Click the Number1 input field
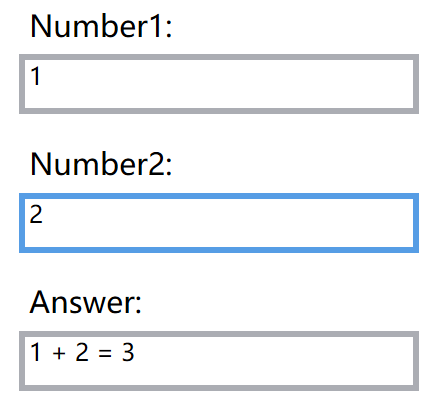The image size is (434, 393). [219, 84]
